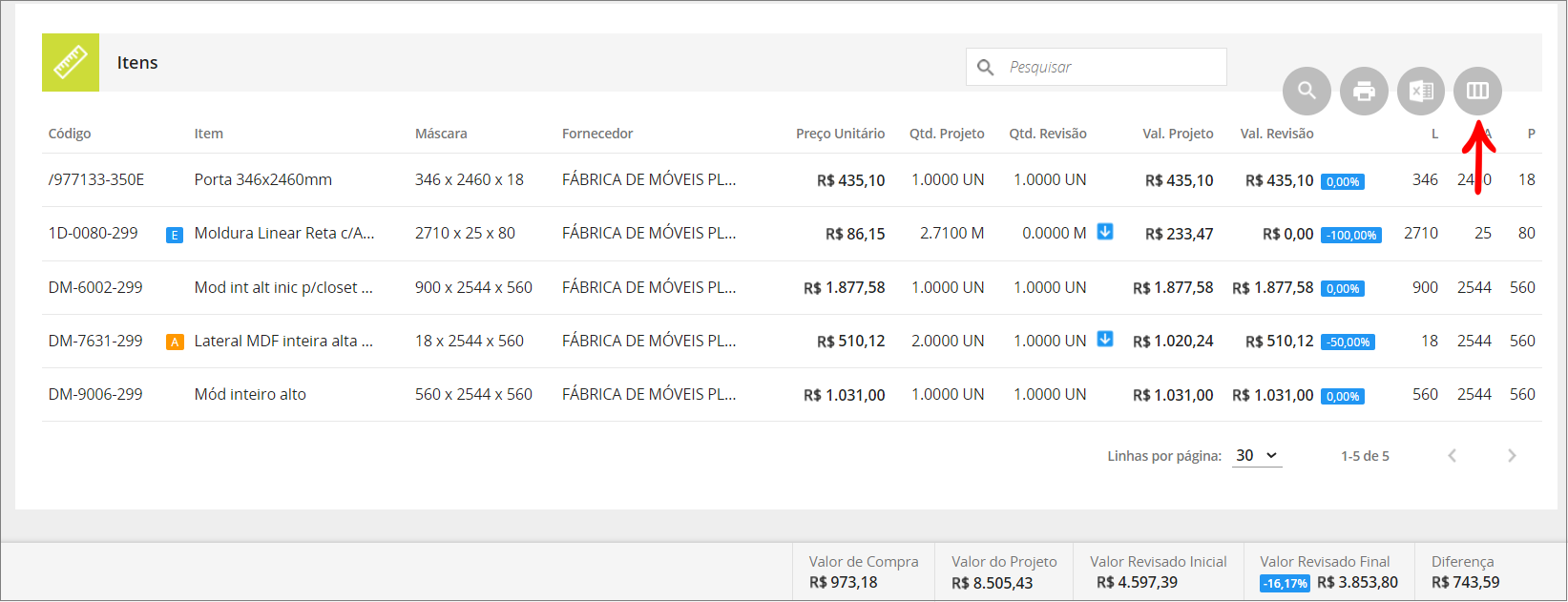Click the P column header
The image size is (1568, 602).
(1531, 134)
